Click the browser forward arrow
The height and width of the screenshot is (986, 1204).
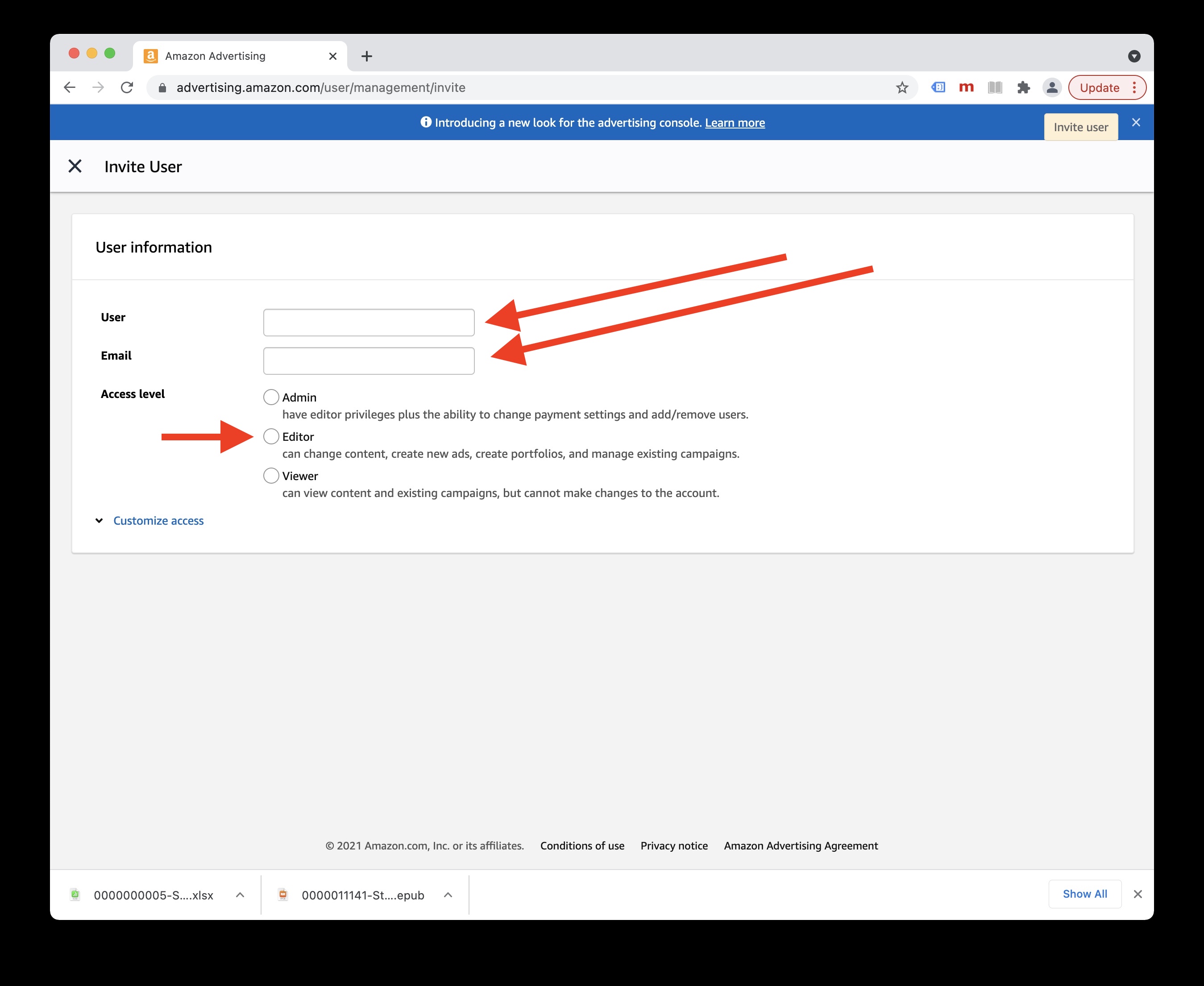[x=98, y=87]
